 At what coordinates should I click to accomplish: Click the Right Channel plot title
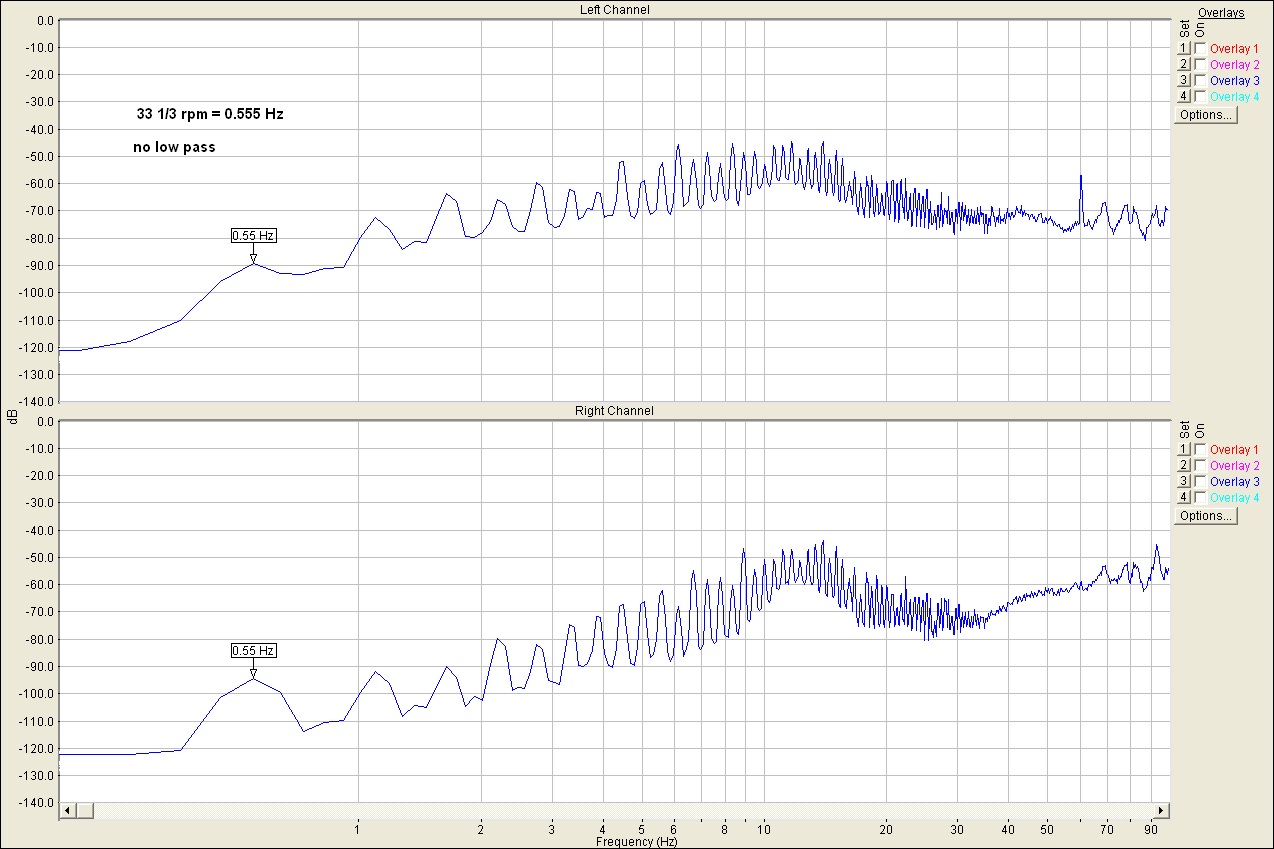(x=614, y=411)
